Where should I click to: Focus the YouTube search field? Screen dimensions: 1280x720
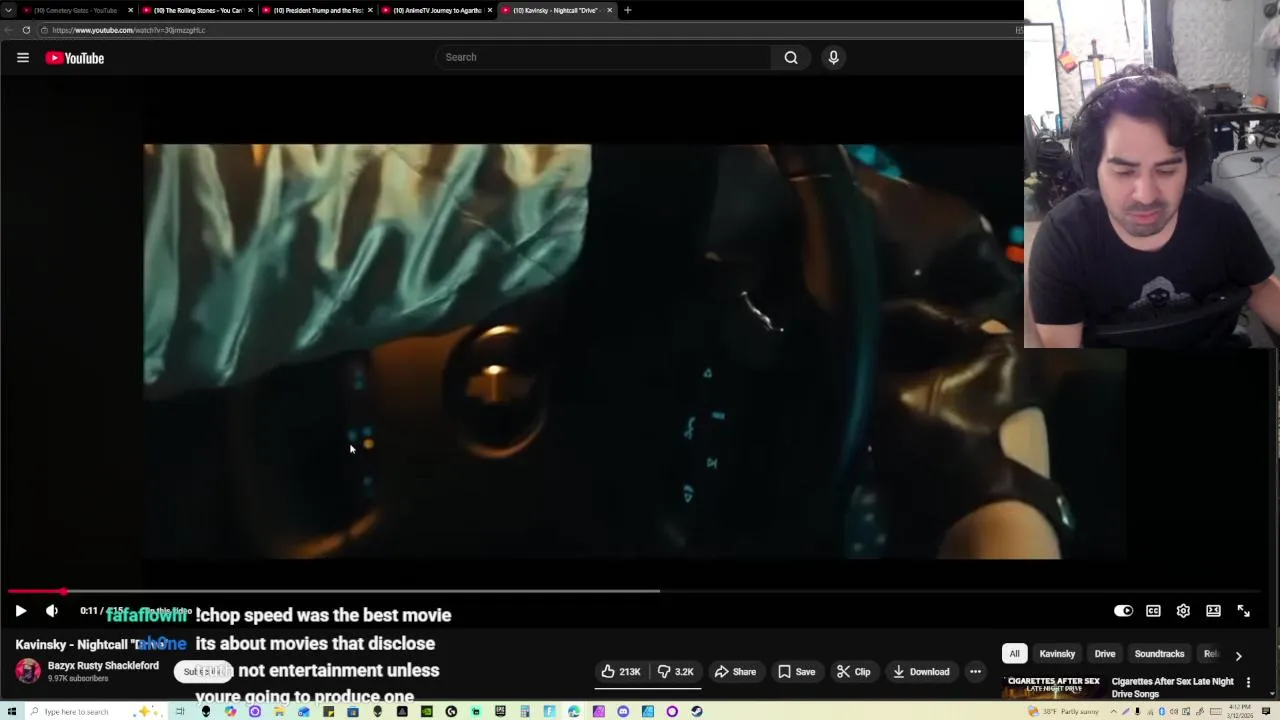coord(604,57)
